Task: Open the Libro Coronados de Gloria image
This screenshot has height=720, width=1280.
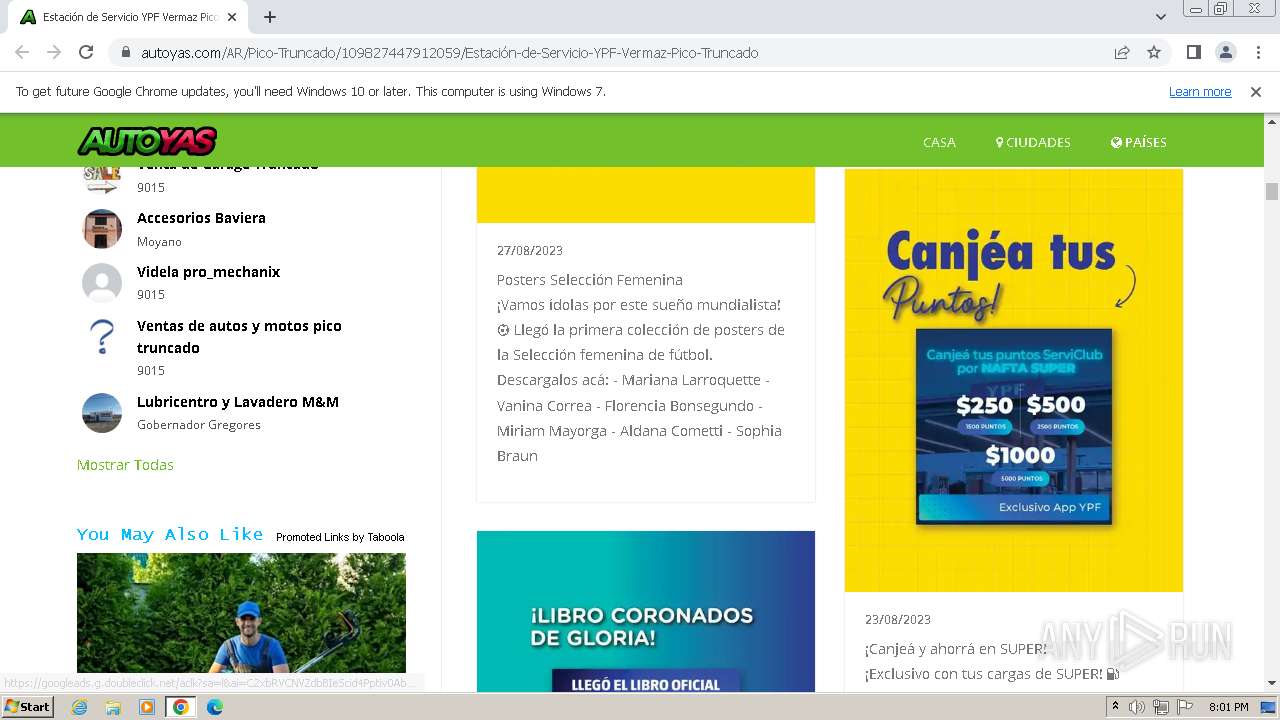Action: (646, 611)
